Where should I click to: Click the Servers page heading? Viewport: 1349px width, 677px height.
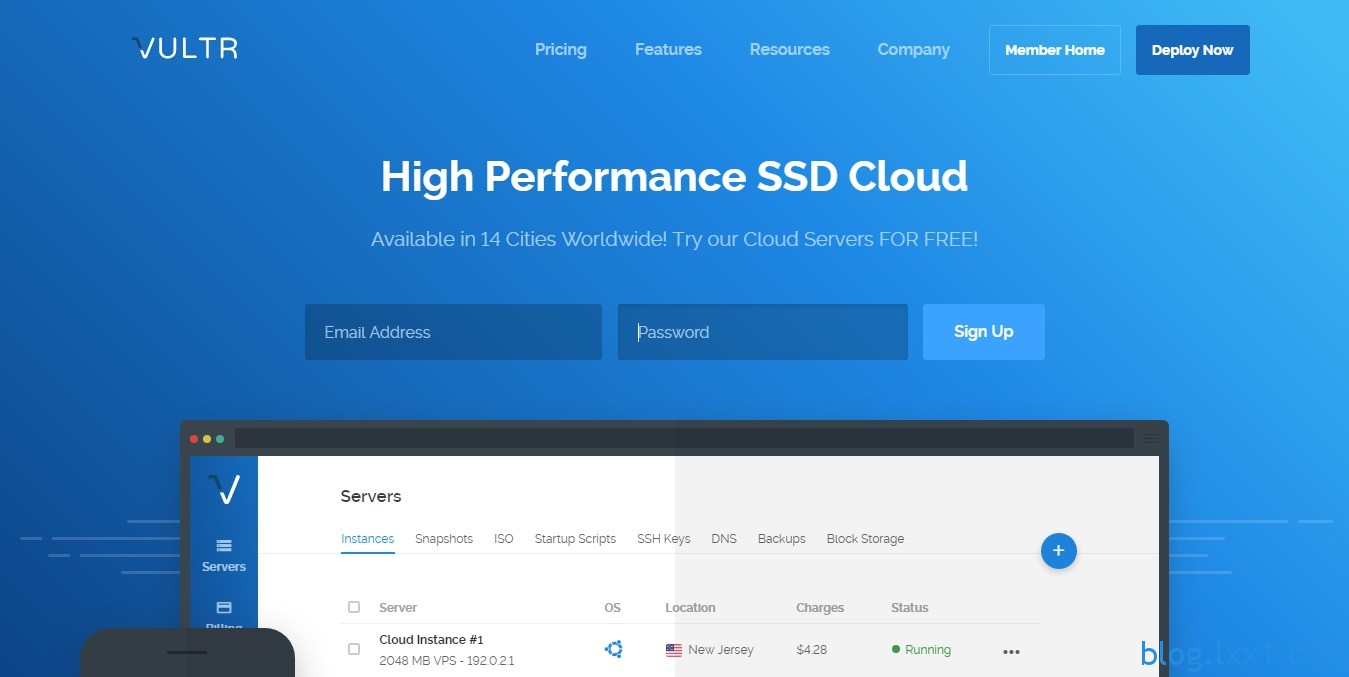(x=371, y=496)
